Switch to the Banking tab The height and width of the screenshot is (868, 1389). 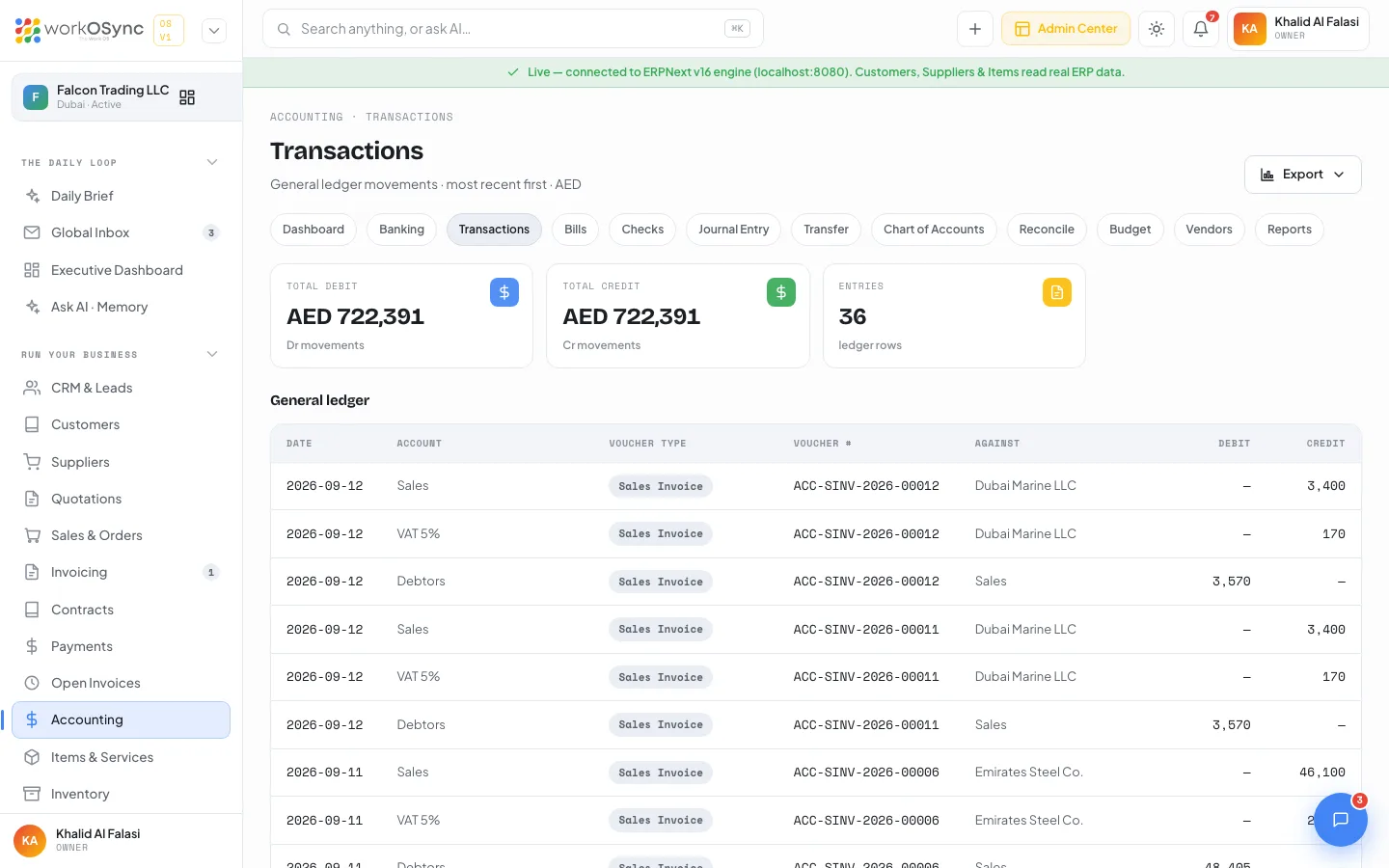click(x=401, y=230)
